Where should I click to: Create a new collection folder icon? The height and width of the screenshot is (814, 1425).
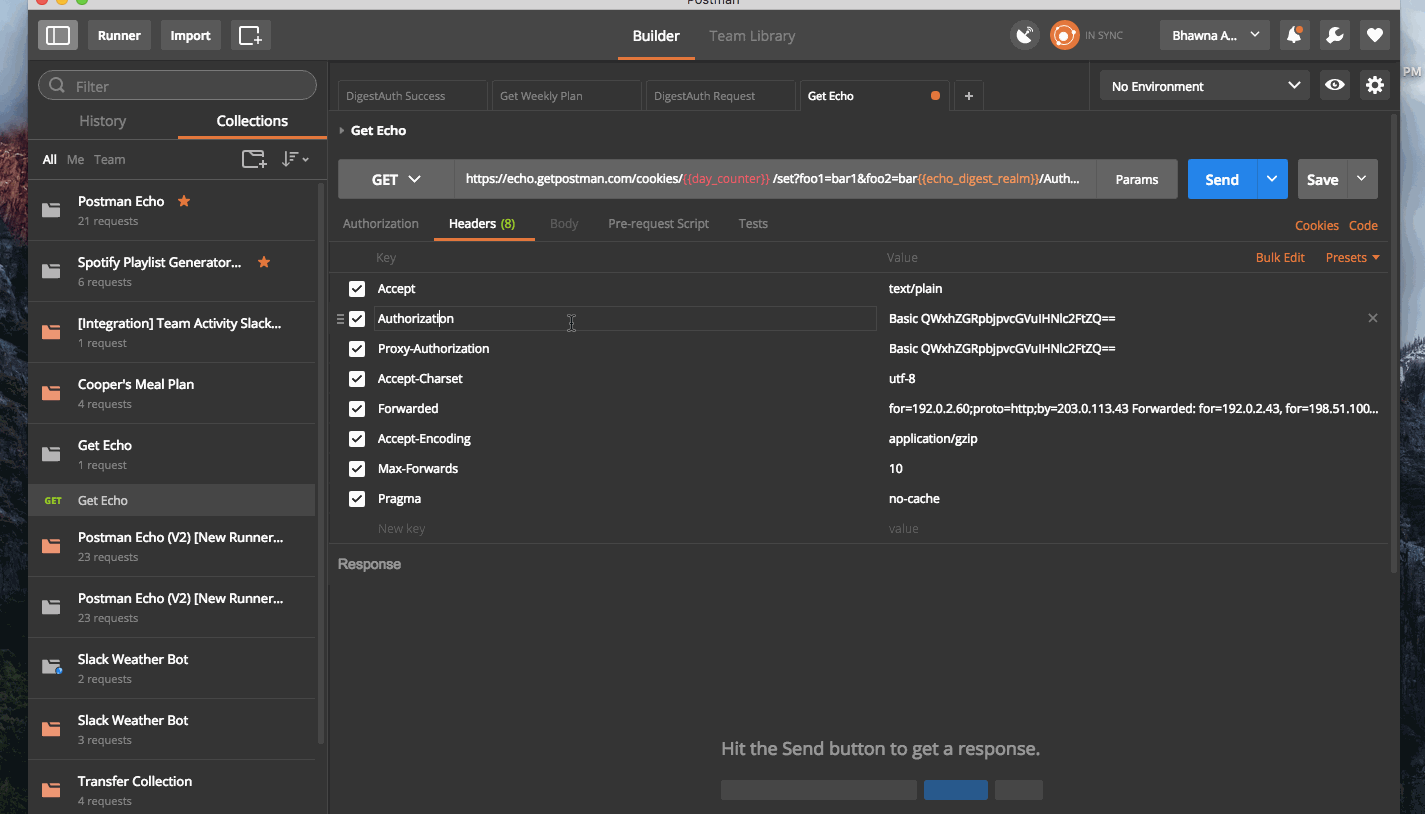(x=254, y=159)
